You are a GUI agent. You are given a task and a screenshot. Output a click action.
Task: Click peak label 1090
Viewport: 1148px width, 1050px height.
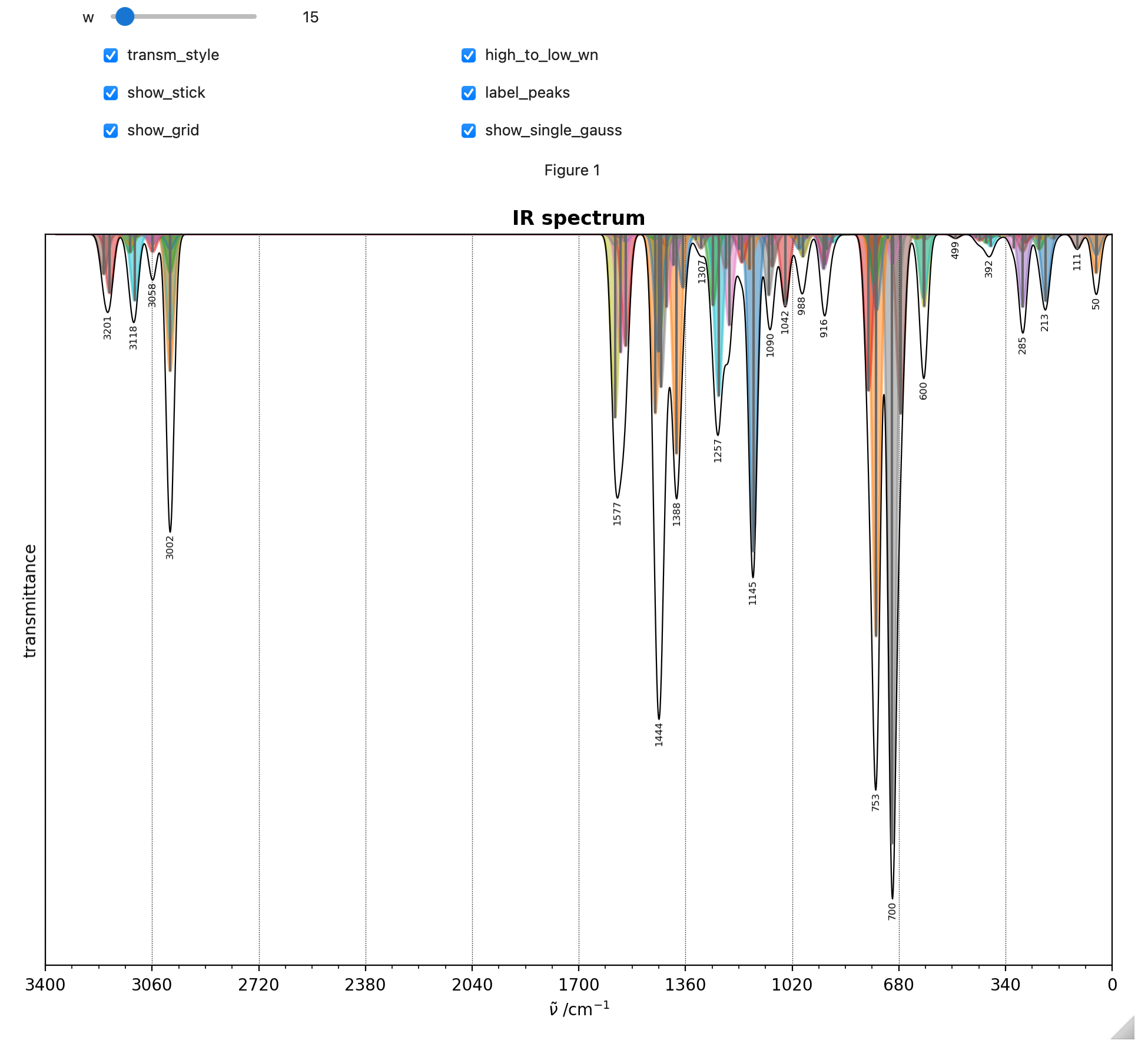tap(770, 345)
